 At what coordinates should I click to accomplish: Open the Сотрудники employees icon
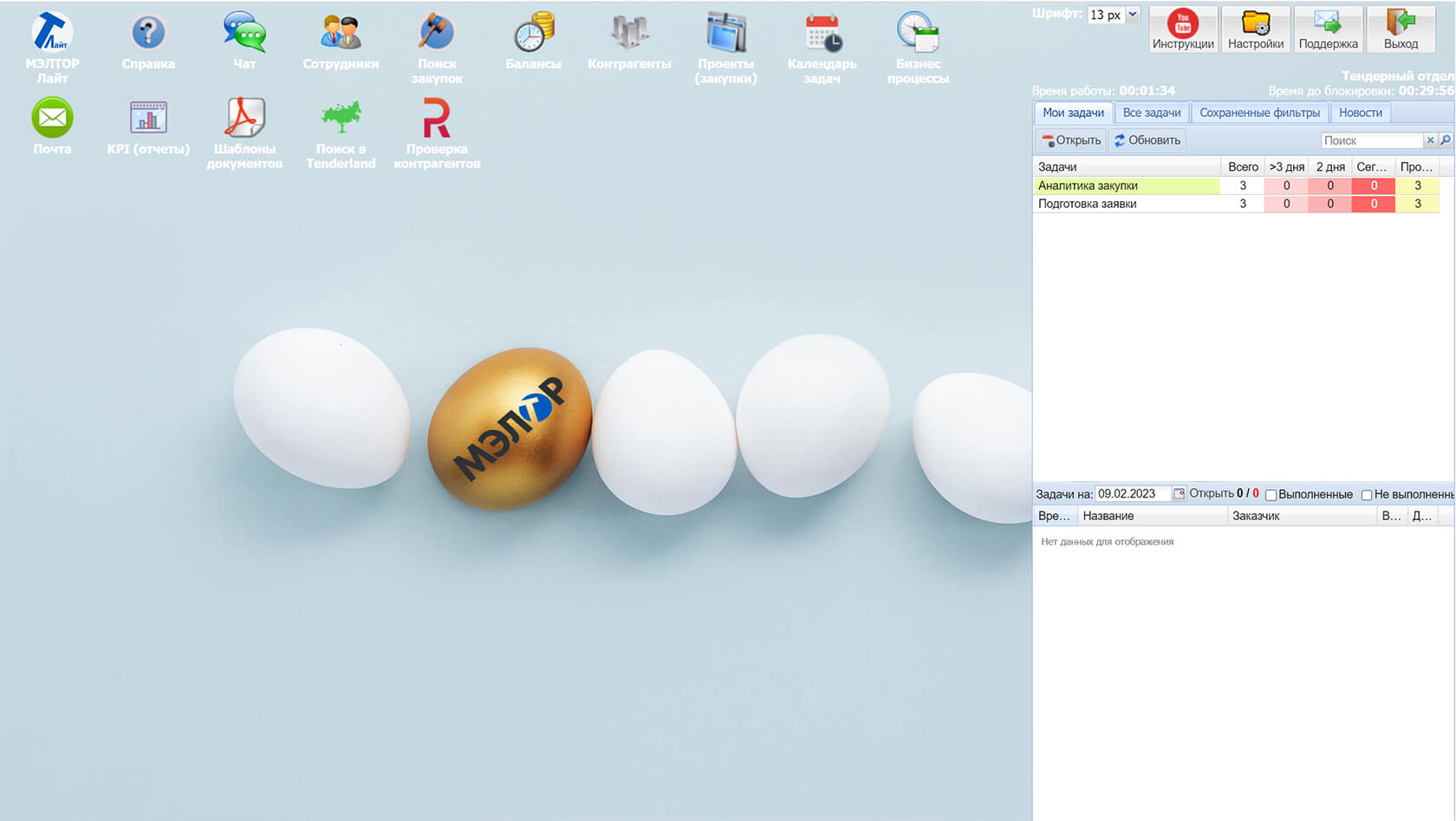(341, 41)
